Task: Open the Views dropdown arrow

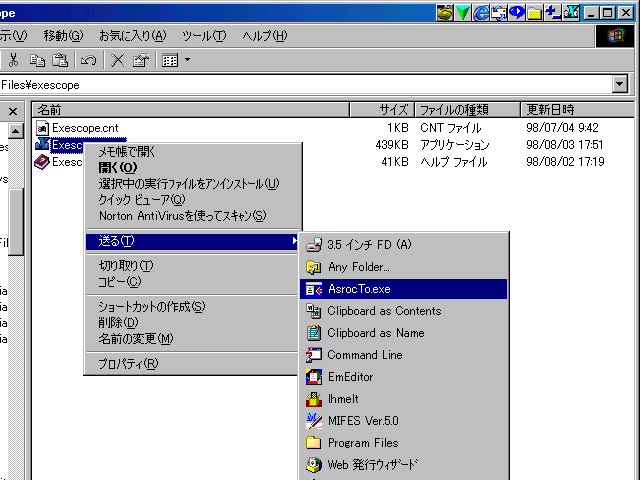Action: click(187, 60)
